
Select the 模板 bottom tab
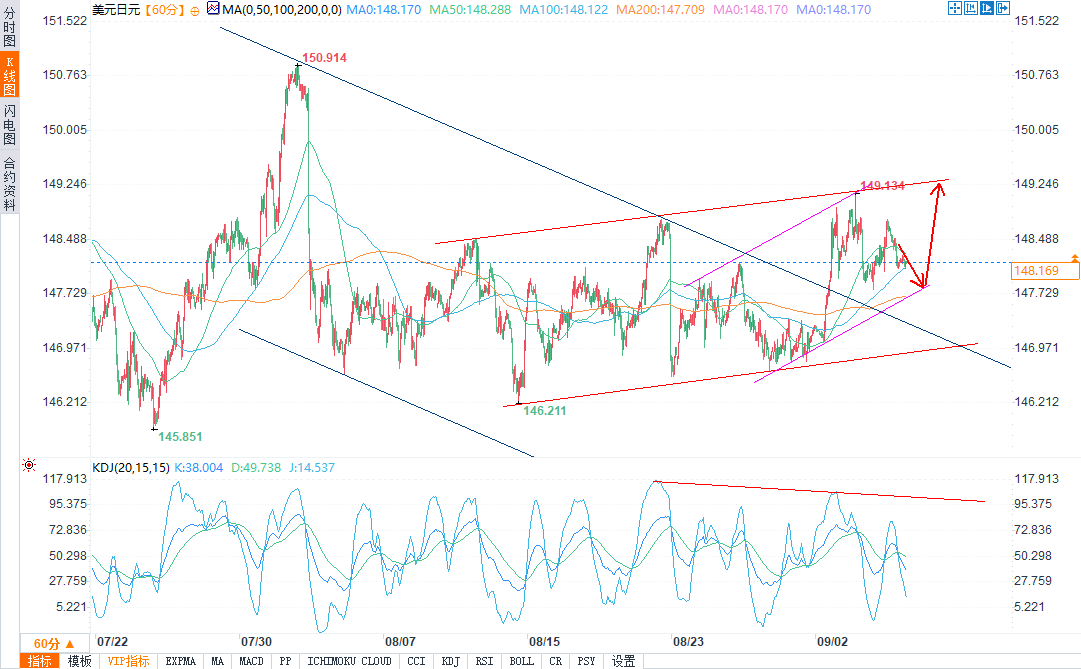(80, 661)
